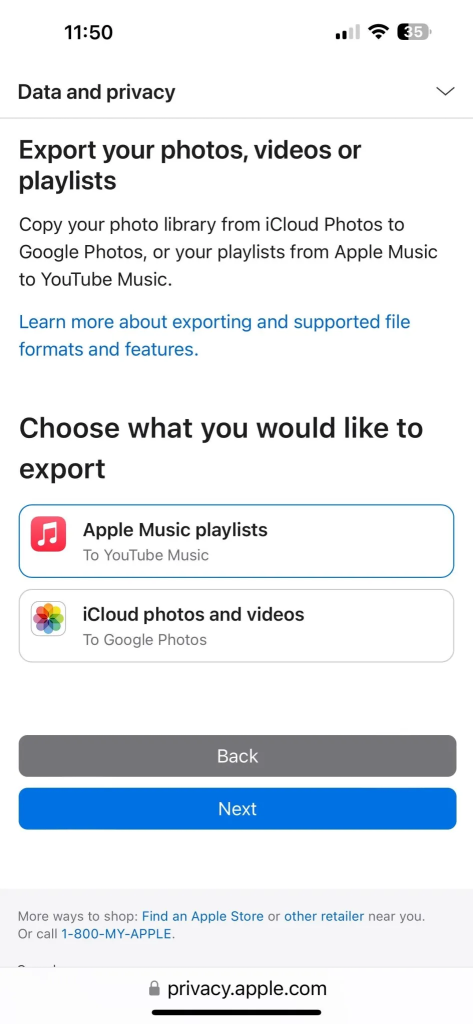Tap the battery indicator icon

[414, 32]
